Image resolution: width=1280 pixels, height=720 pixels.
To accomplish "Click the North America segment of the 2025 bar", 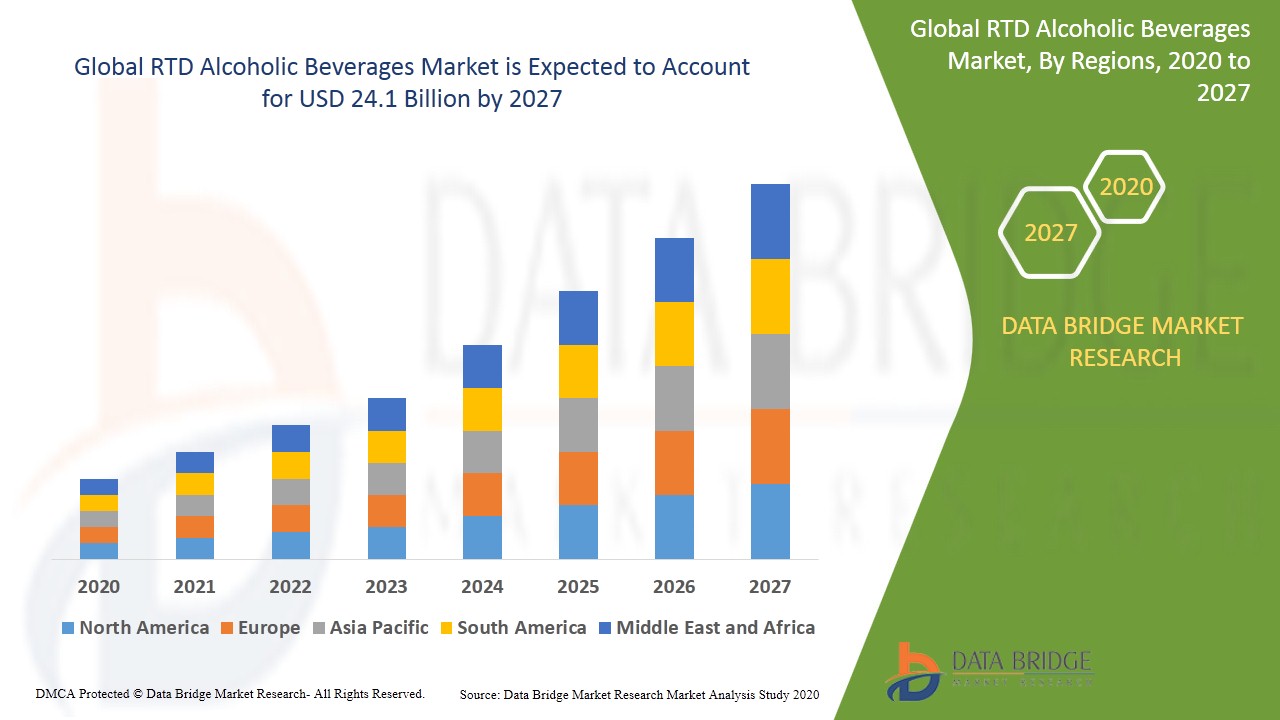I will tap(578, 531).
